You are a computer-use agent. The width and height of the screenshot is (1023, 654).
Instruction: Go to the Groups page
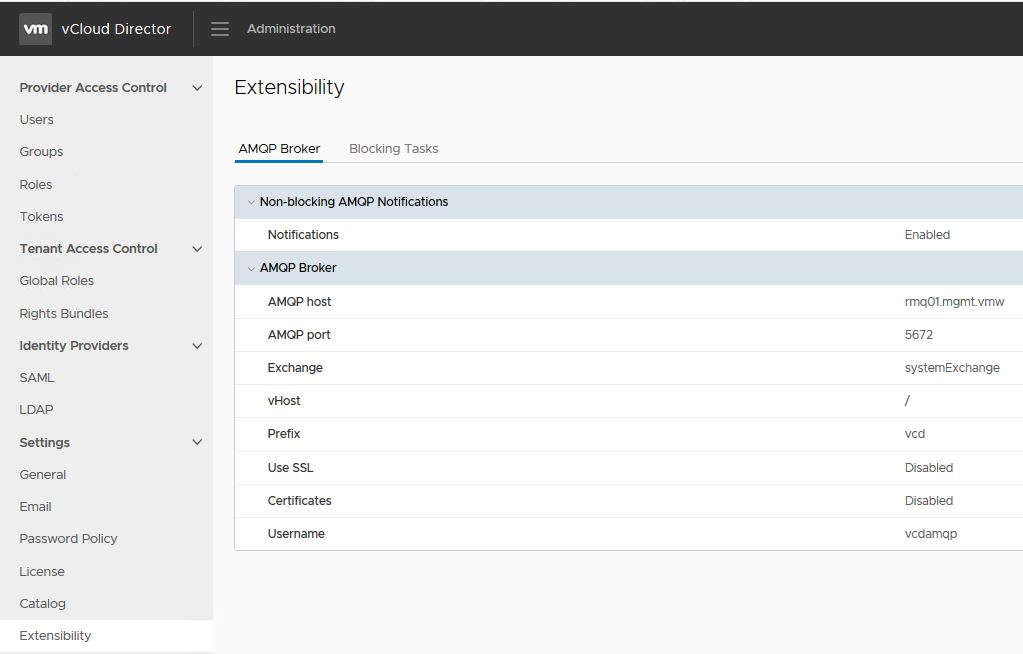(41, 152)
